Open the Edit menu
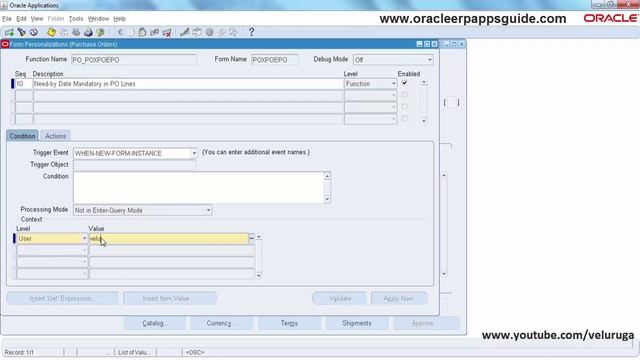Viewport: 640px width, 360px height. (x=21, y=19)
